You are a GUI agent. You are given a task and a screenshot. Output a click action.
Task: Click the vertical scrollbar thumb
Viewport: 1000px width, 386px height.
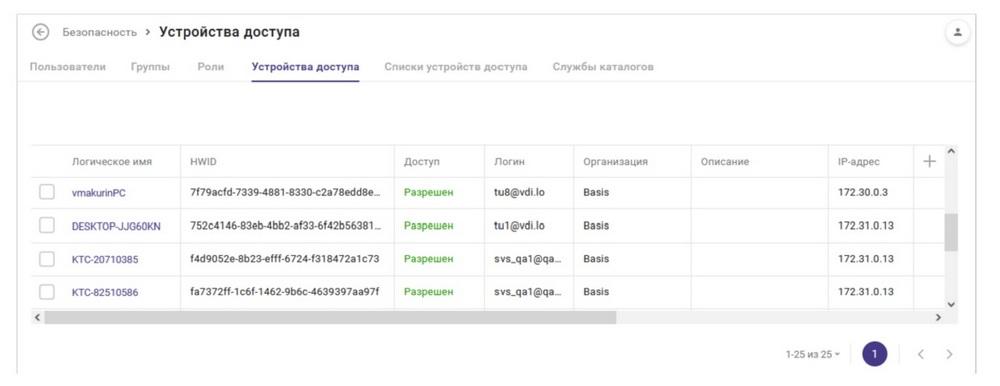(951, 232)
